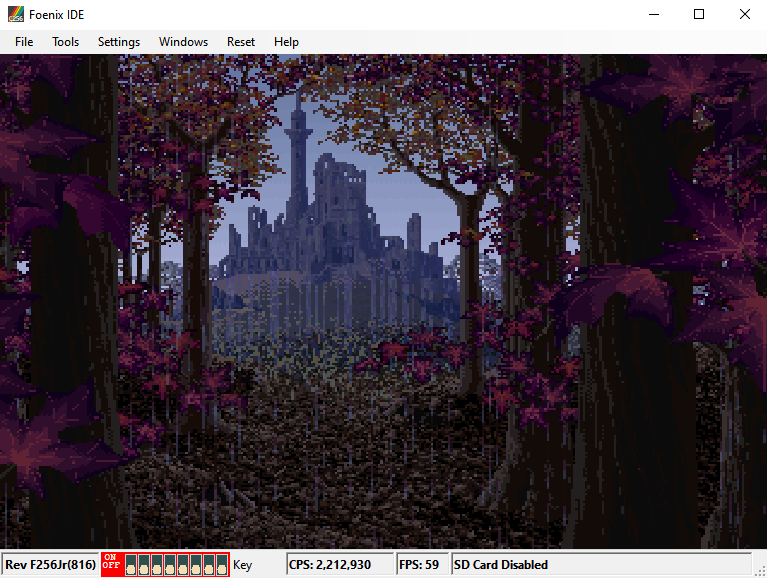Toggle the sixth DIP switch
The image size is (767, 578).
[196, 564]
